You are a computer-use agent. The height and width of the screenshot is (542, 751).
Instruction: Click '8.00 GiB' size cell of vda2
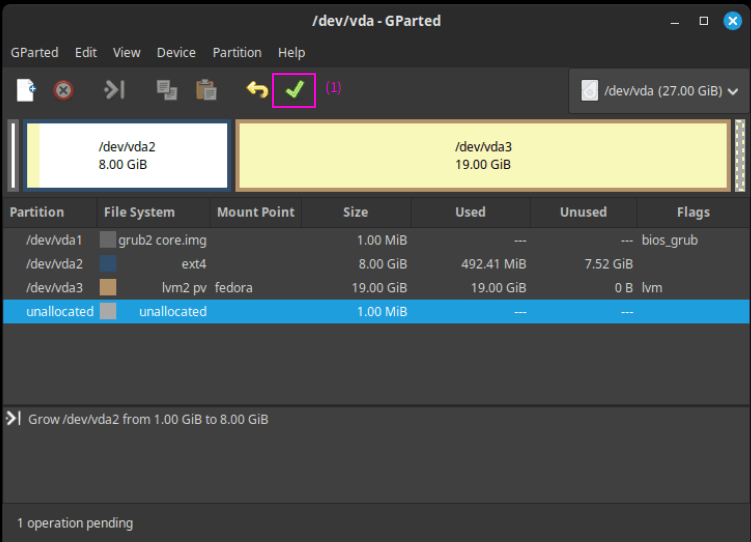pos(383,264)
